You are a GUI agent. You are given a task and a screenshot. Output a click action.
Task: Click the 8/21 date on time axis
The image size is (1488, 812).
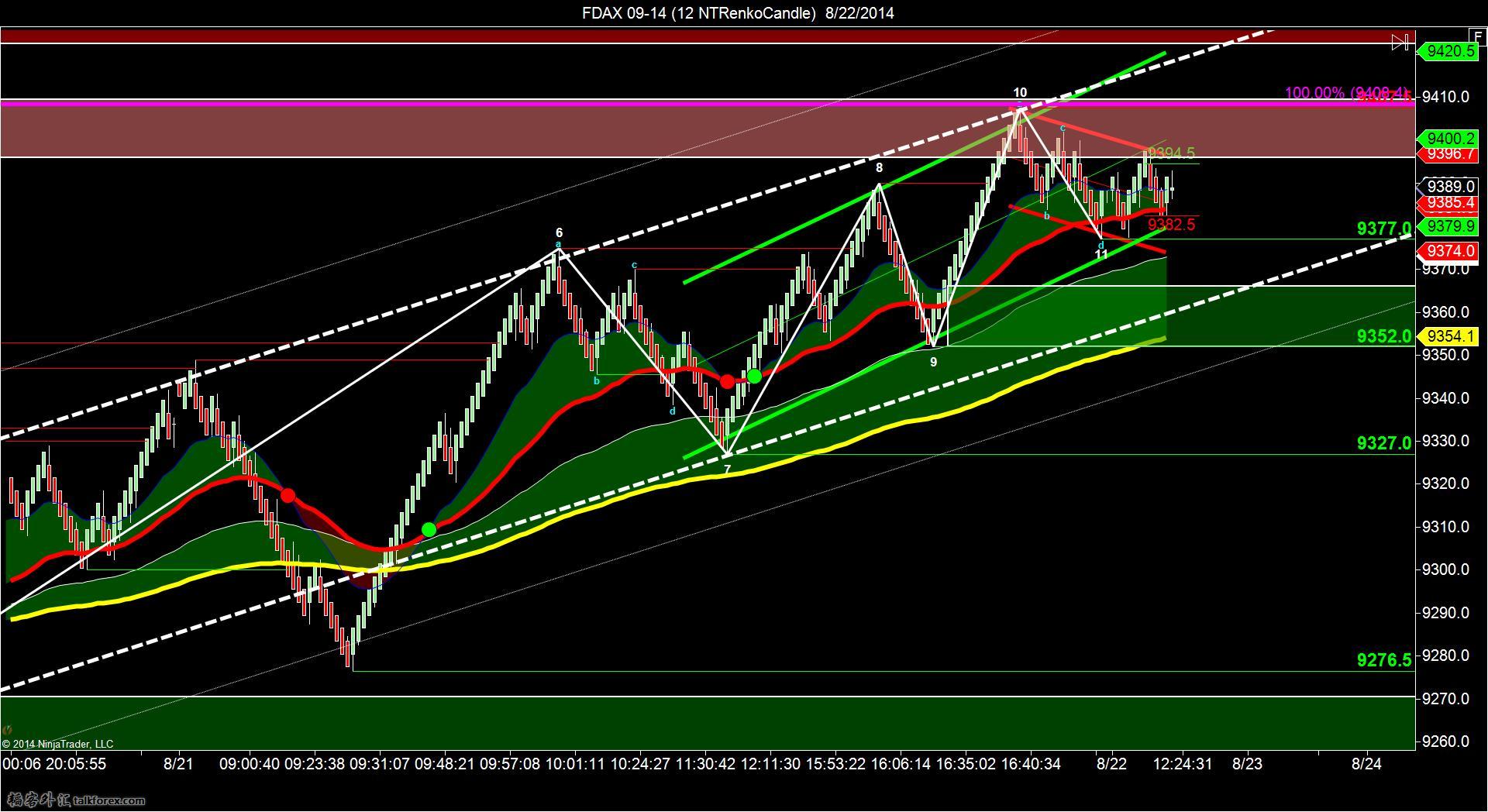178,764
